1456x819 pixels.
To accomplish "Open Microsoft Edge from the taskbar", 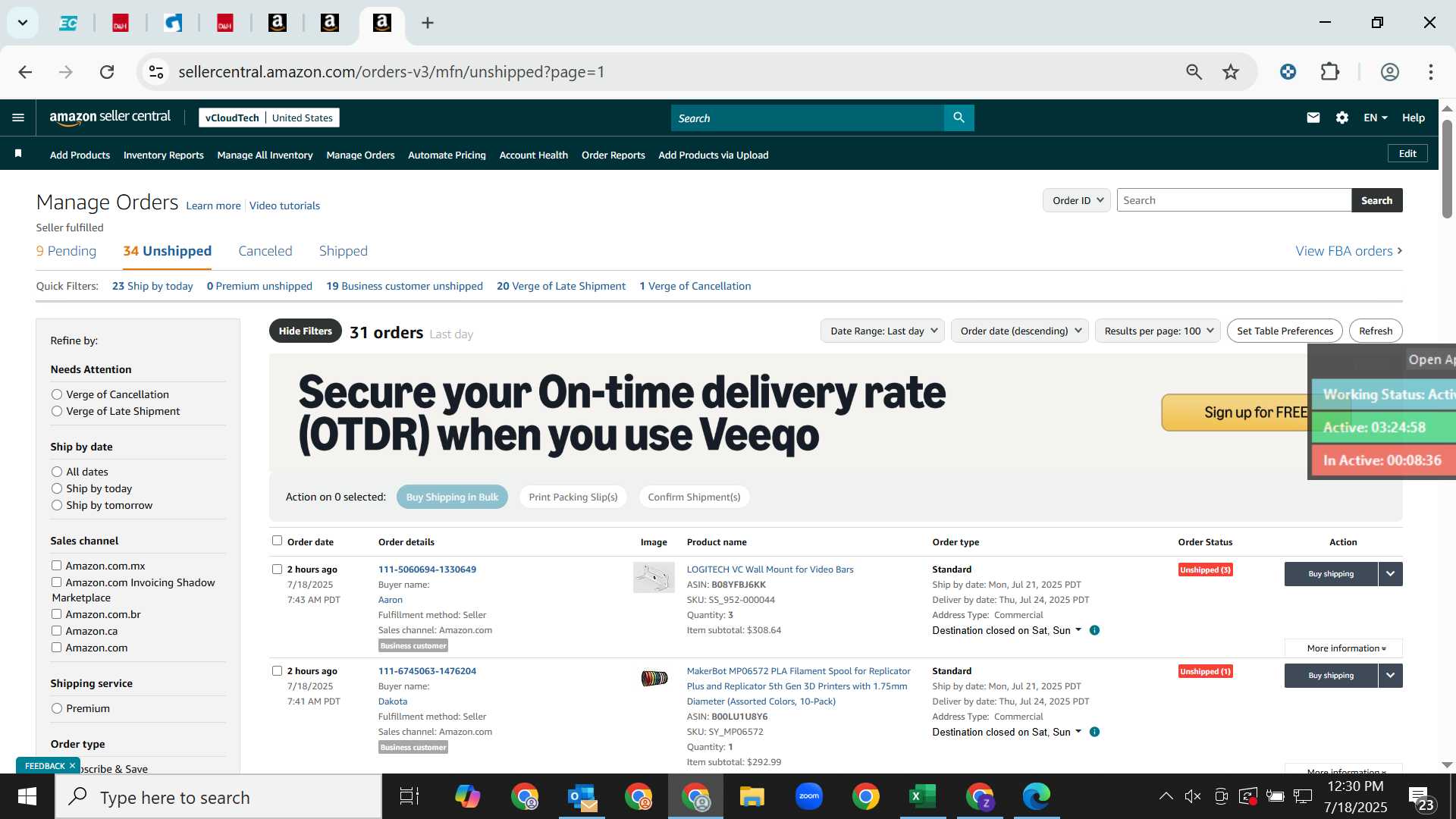I will coord(1036,797).
